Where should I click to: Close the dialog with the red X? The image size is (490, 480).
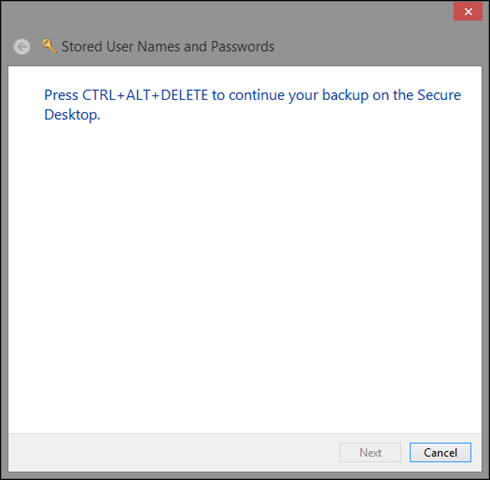click(468, 12)
